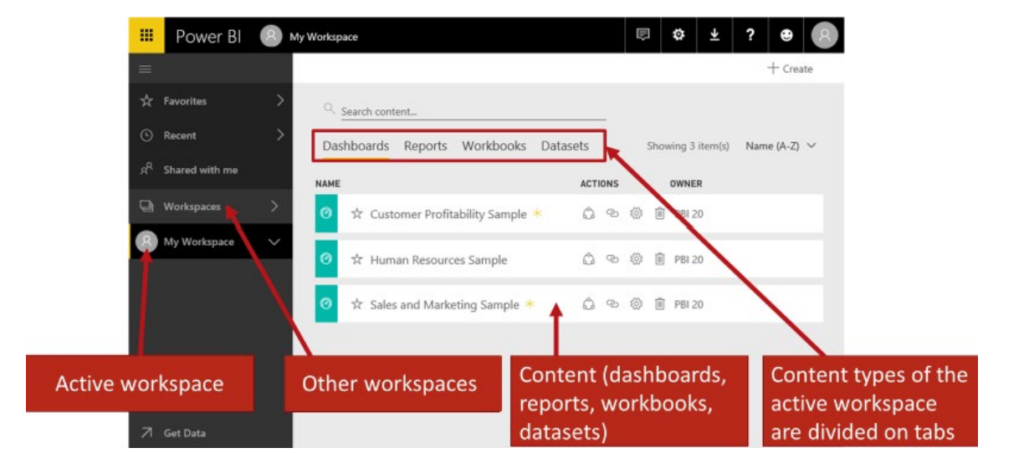Open the user profile avatar at top right
The height and width of the screenshot is (453, 1024).
pos(824,35)
